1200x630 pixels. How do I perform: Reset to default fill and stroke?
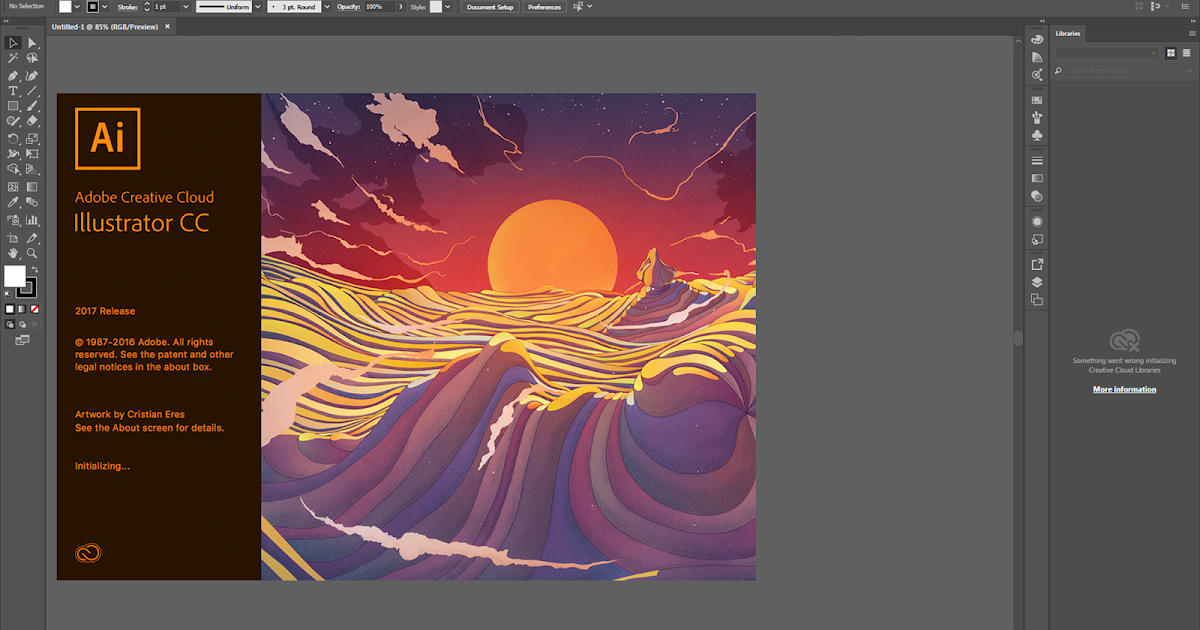point(8,295)
